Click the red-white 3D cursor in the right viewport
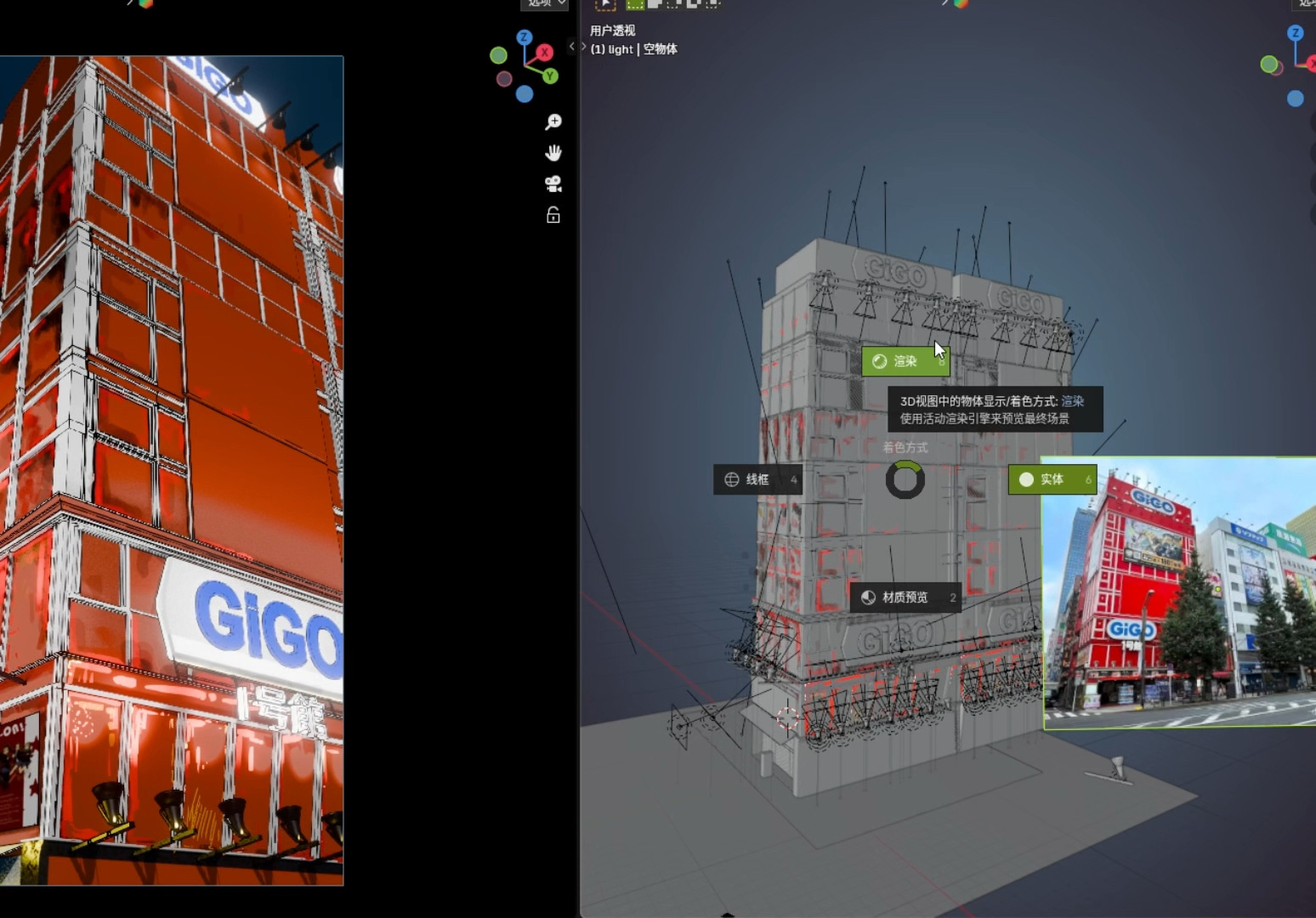1316x918 pixels. (788, 719)
